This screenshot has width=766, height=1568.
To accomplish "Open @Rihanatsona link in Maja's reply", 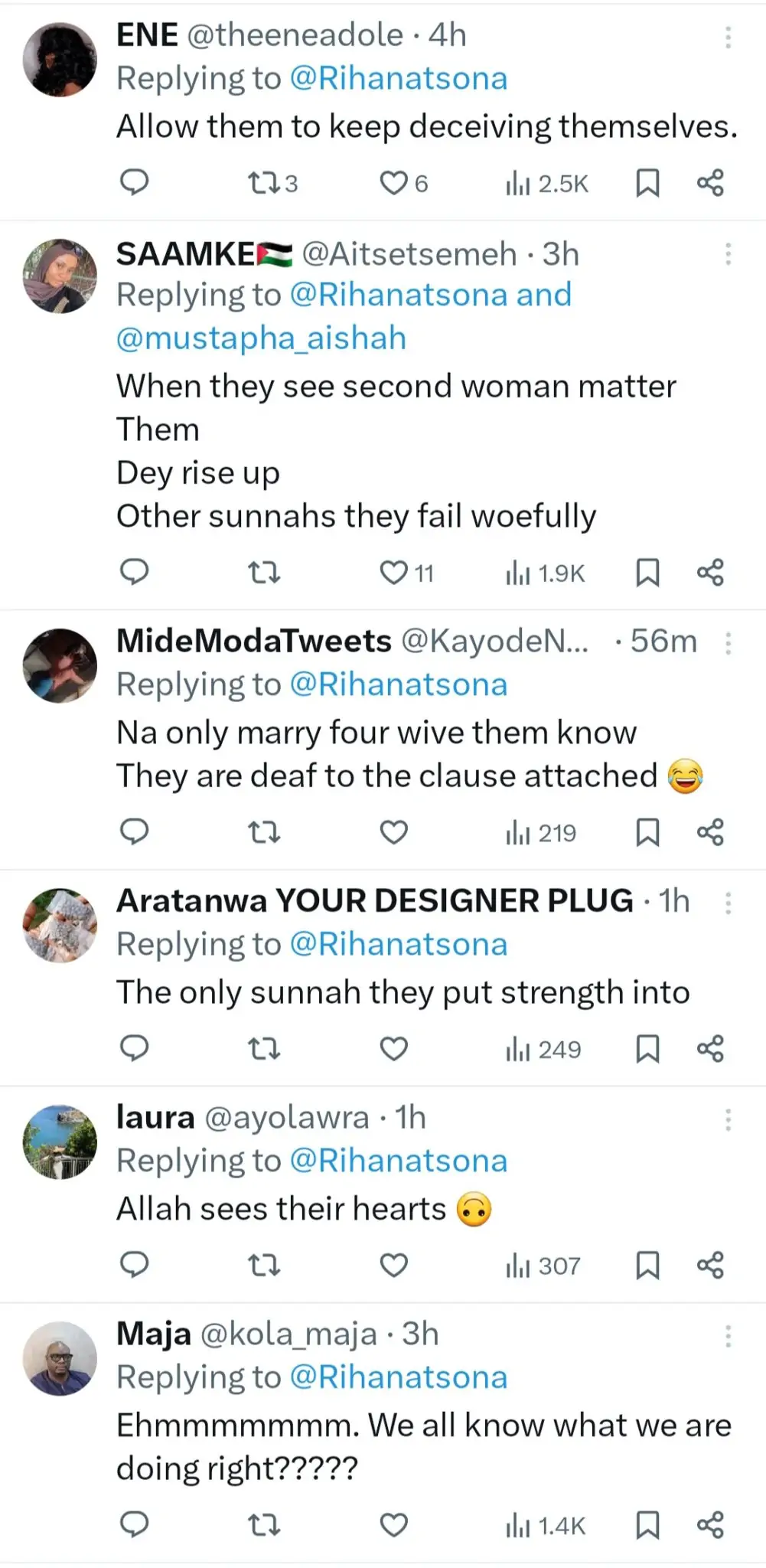I will [x=399, y=1377].
